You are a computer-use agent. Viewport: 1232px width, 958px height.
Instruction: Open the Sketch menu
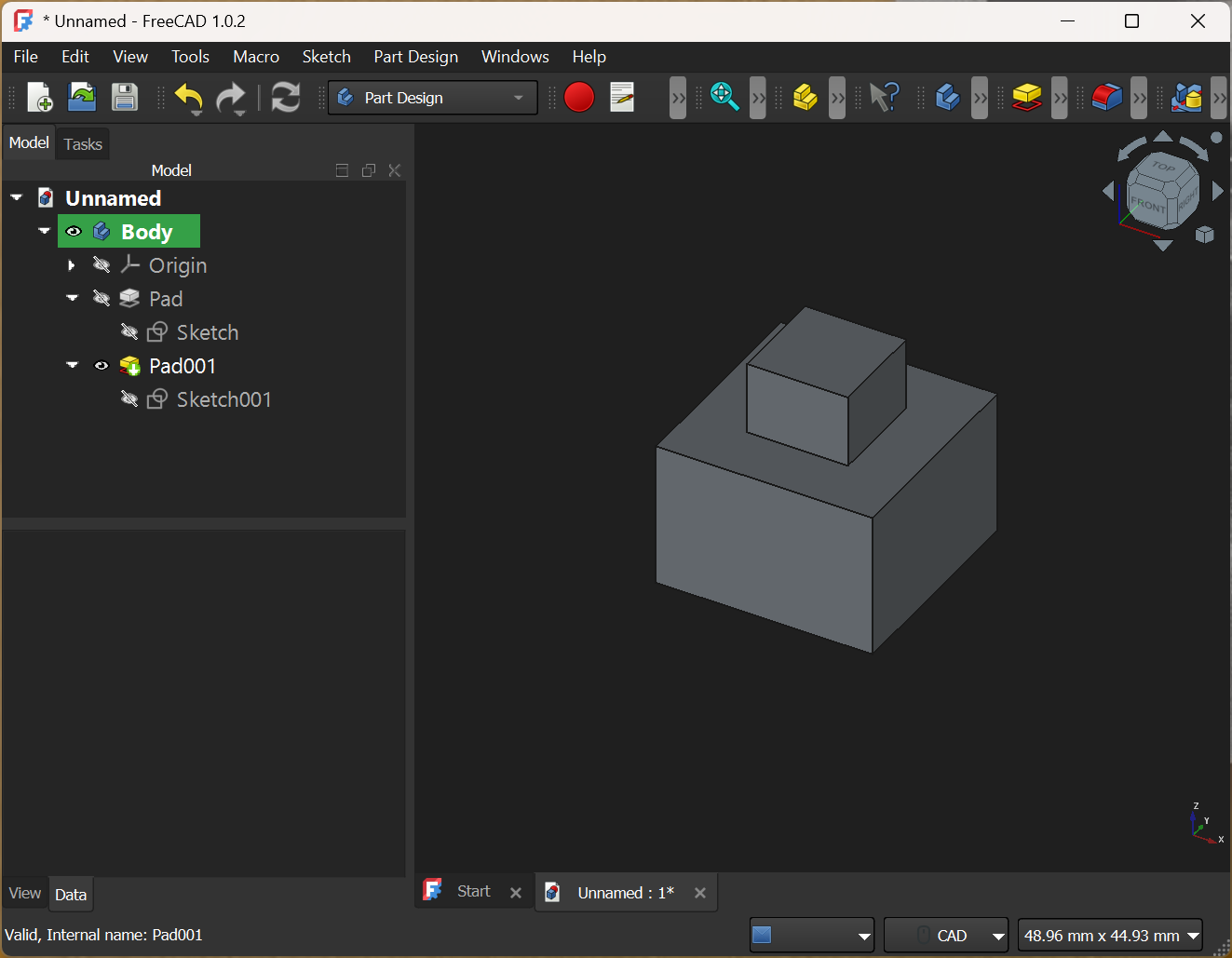click(x=326, y=57)
